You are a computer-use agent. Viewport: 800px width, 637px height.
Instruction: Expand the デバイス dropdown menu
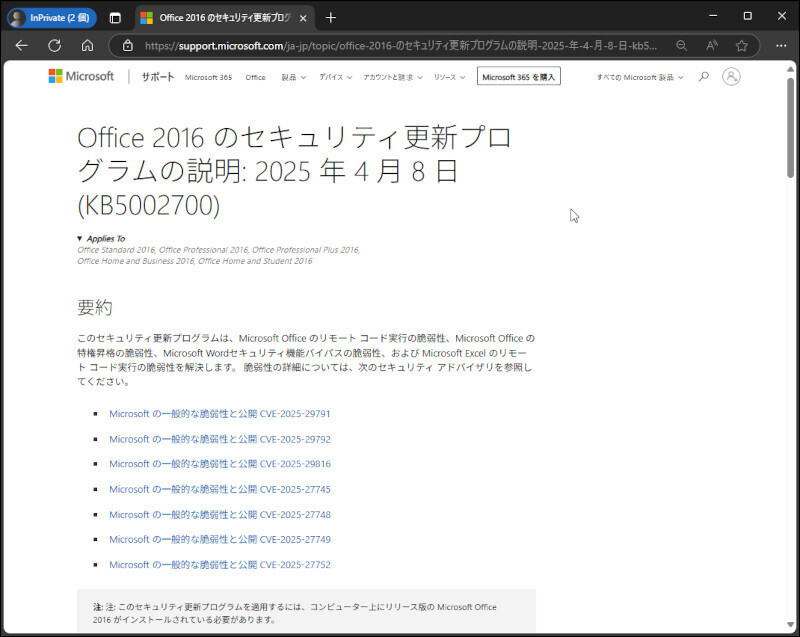click(x=335, y=78)
